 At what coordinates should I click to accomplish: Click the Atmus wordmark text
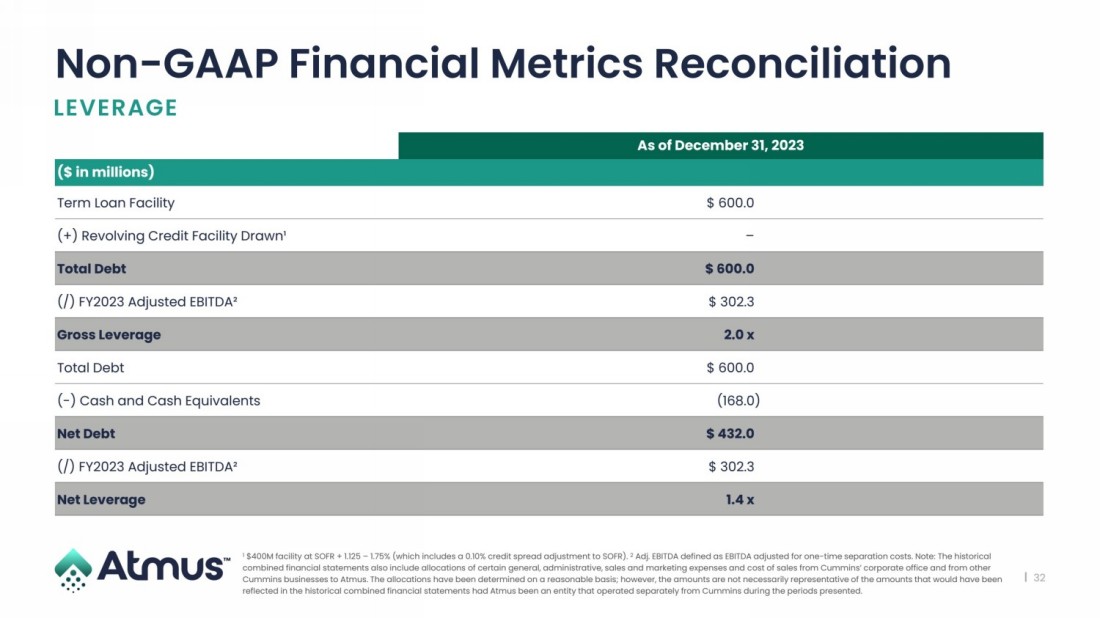click(163, 567)
